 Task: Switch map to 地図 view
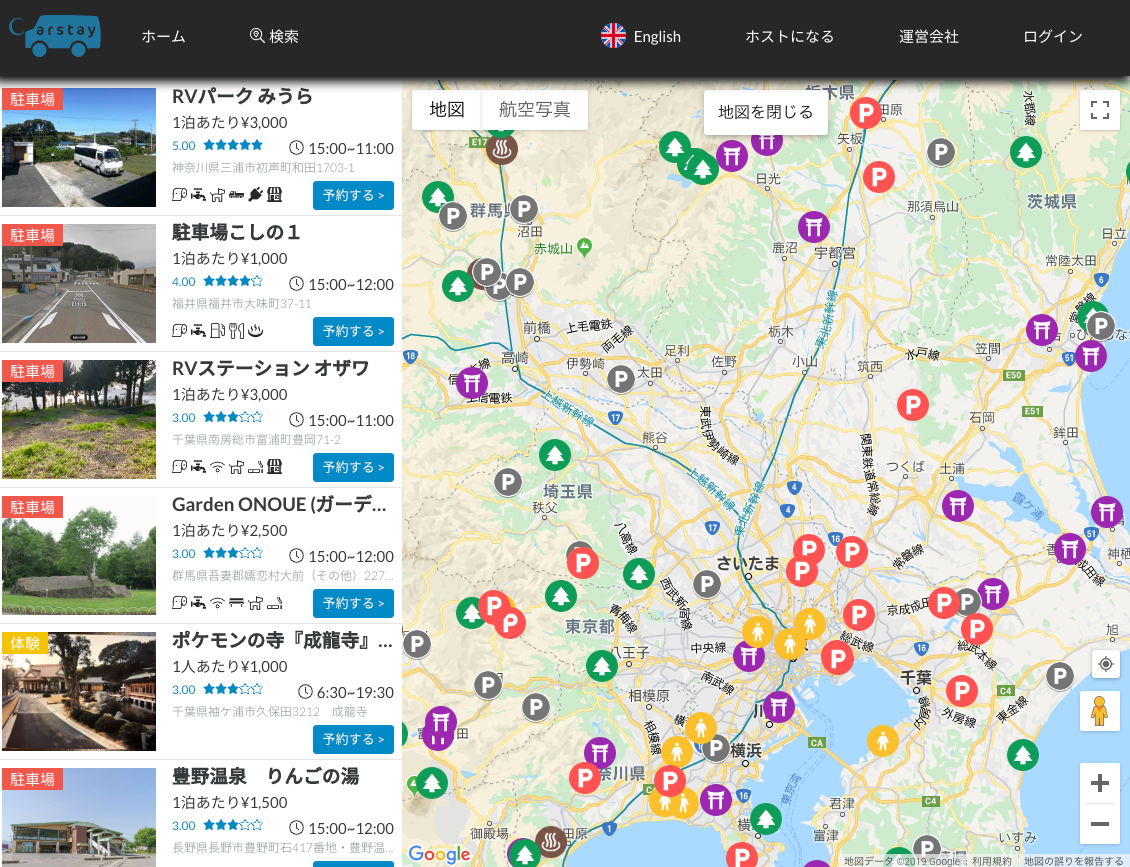tap(447, 110)
